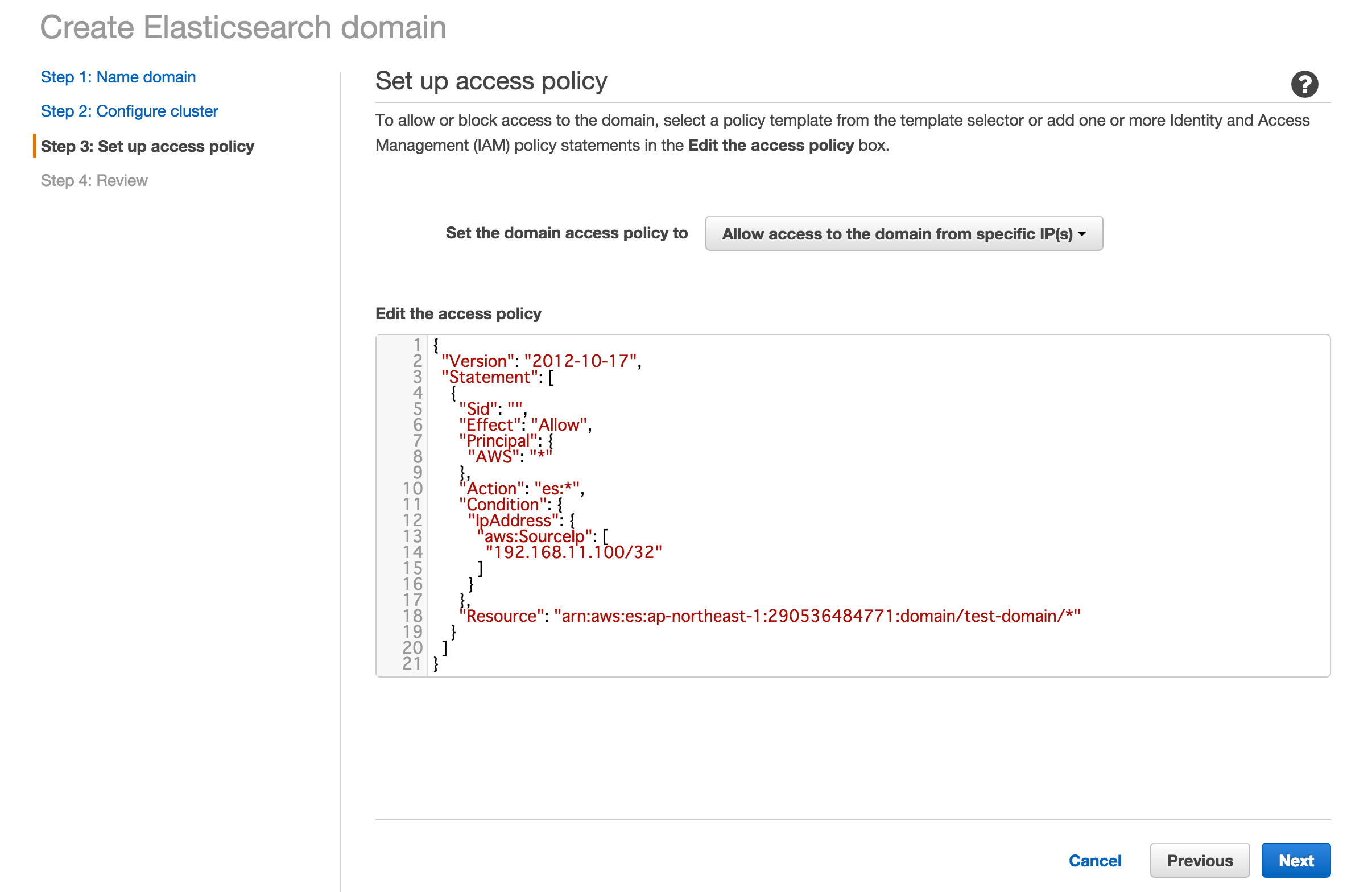Select Step 3: Set up access policy
The image size is (1372, 892).
(x=147, y=146)
